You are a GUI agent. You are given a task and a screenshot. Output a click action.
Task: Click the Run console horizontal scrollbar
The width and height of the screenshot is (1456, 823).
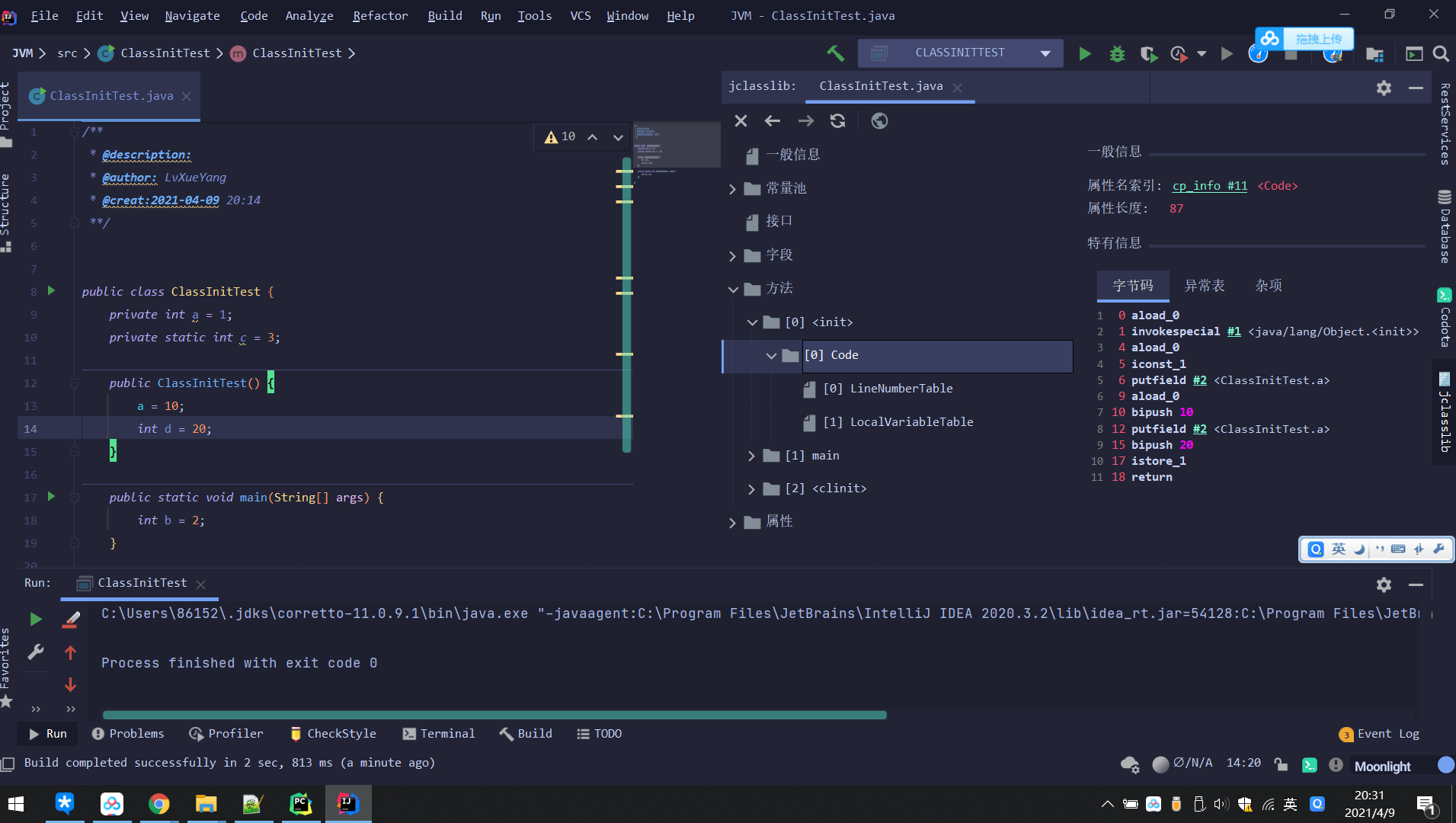(x=494, y=715)
